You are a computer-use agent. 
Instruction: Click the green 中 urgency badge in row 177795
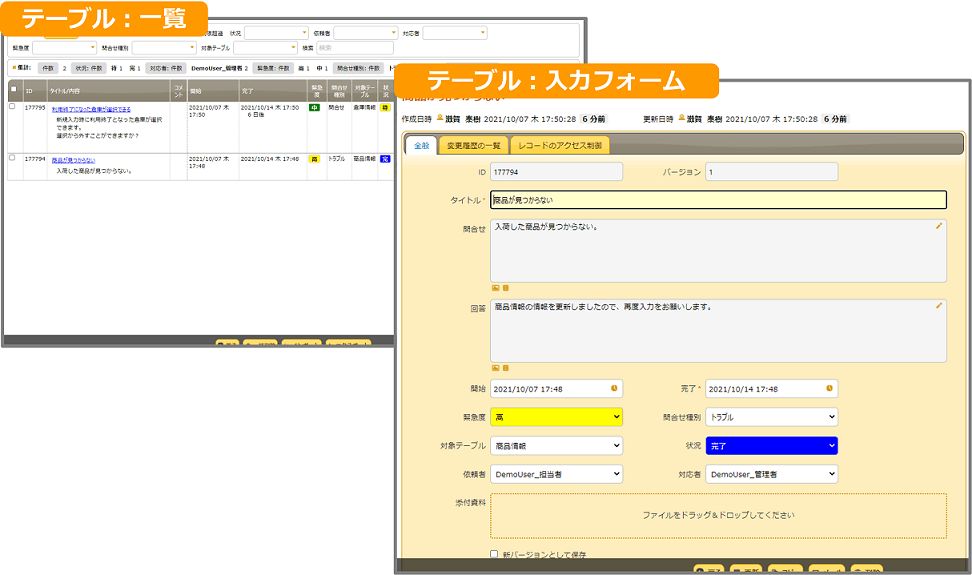coord(314,108)
